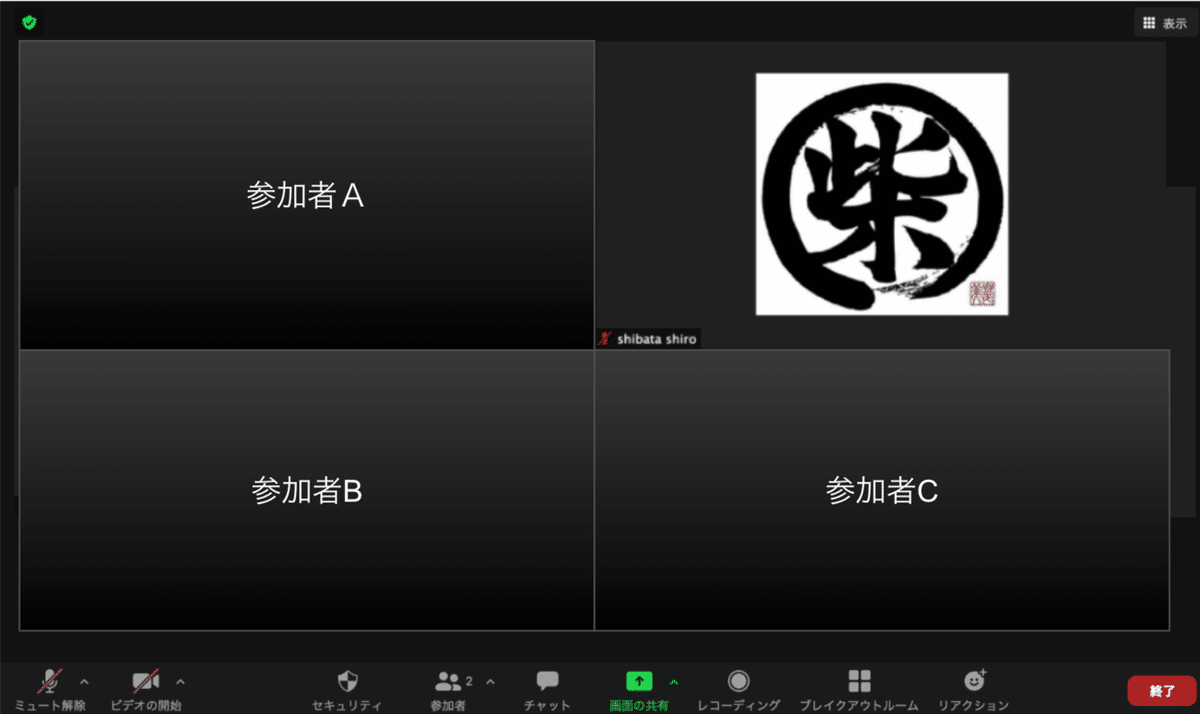Screen dimensions: 1200x714
Task: Open the Participants panel icon
Action: click(449, 681)
